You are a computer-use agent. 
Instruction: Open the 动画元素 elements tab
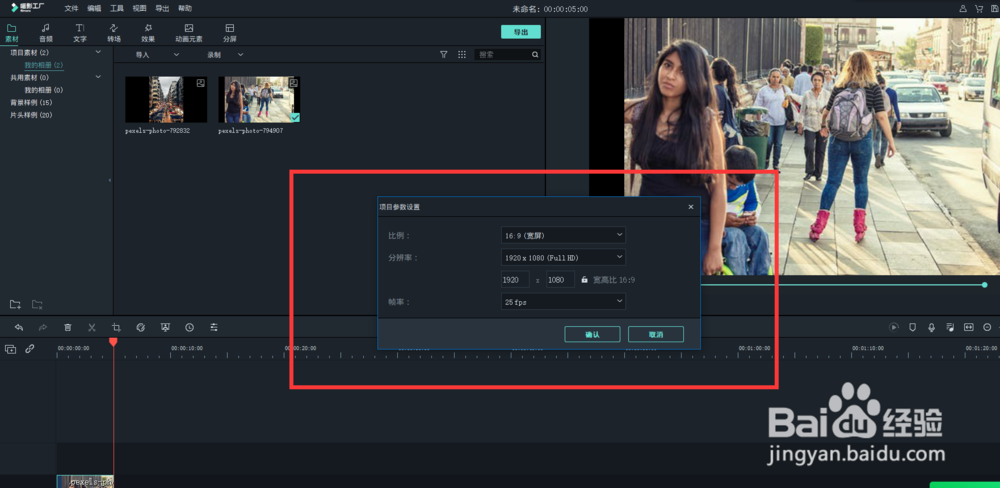tap(189, 33)
